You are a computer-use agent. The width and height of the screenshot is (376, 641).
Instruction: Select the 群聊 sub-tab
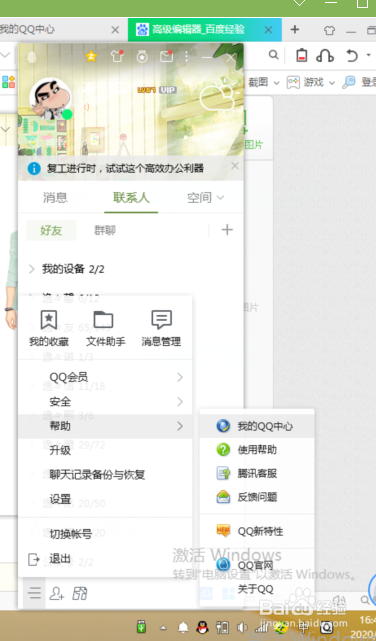(x=105, y=231)
